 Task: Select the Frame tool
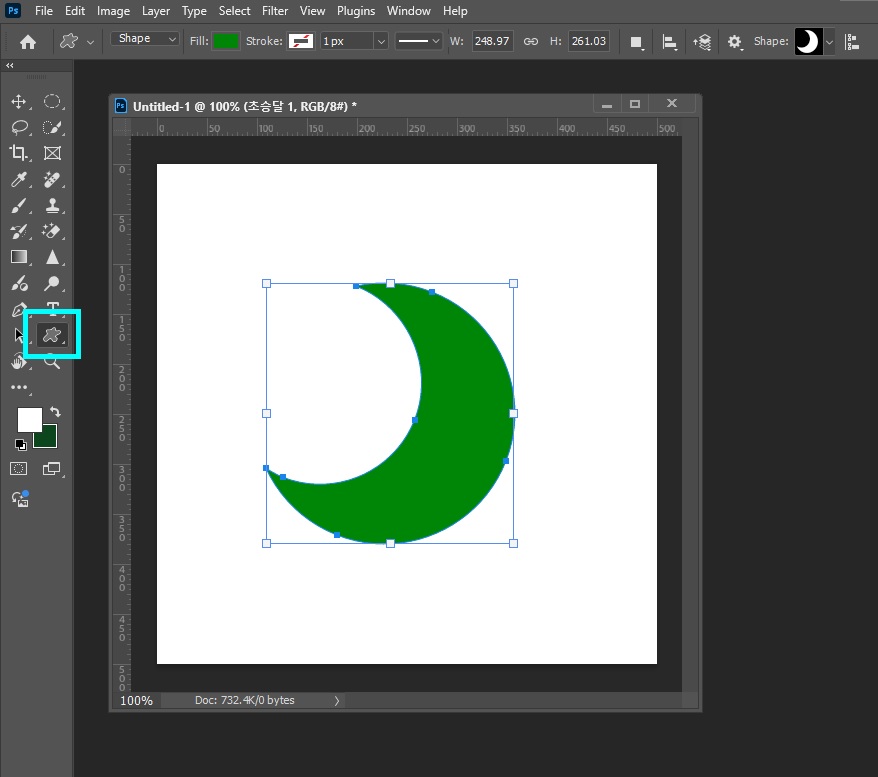pos(52,153)
